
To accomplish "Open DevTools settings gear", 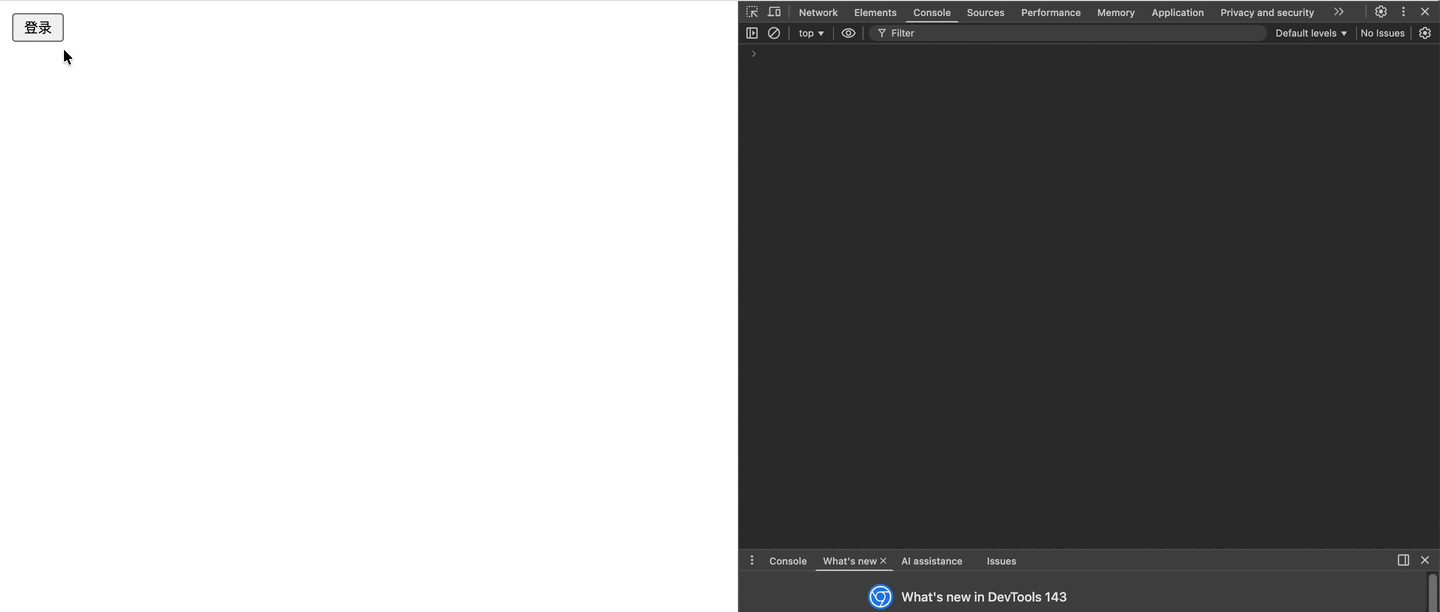I will (1381, 12).
